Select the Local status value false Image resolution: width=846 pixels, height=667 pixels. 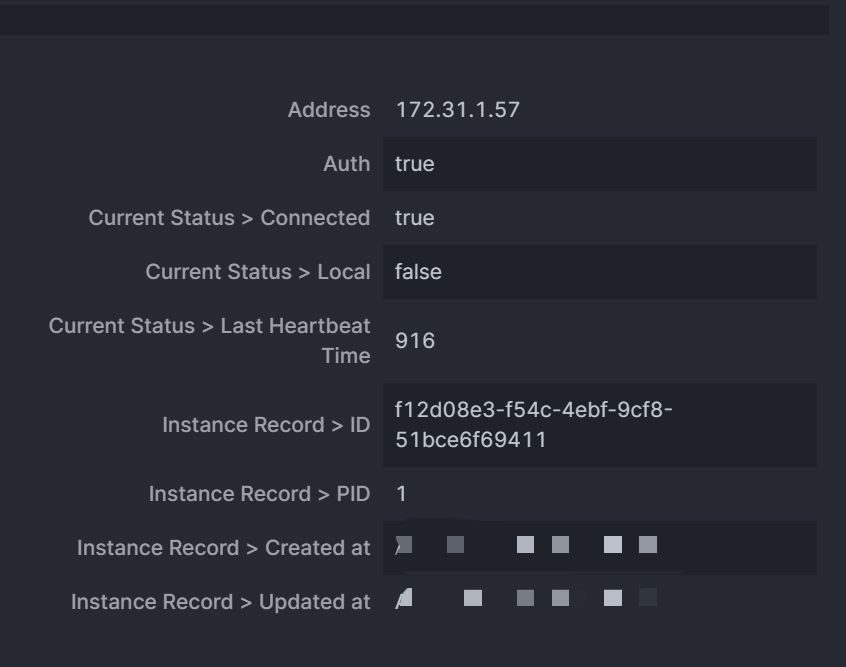coord(418,272)
